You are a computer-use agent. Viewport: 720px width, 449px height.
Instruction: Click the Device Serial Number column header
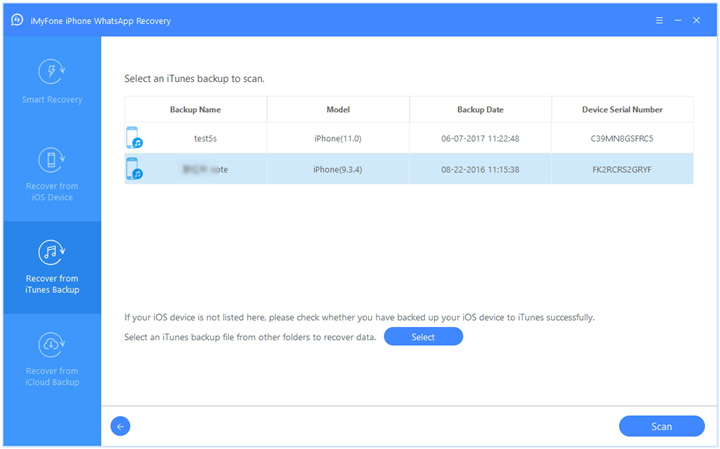pos(622,109)
